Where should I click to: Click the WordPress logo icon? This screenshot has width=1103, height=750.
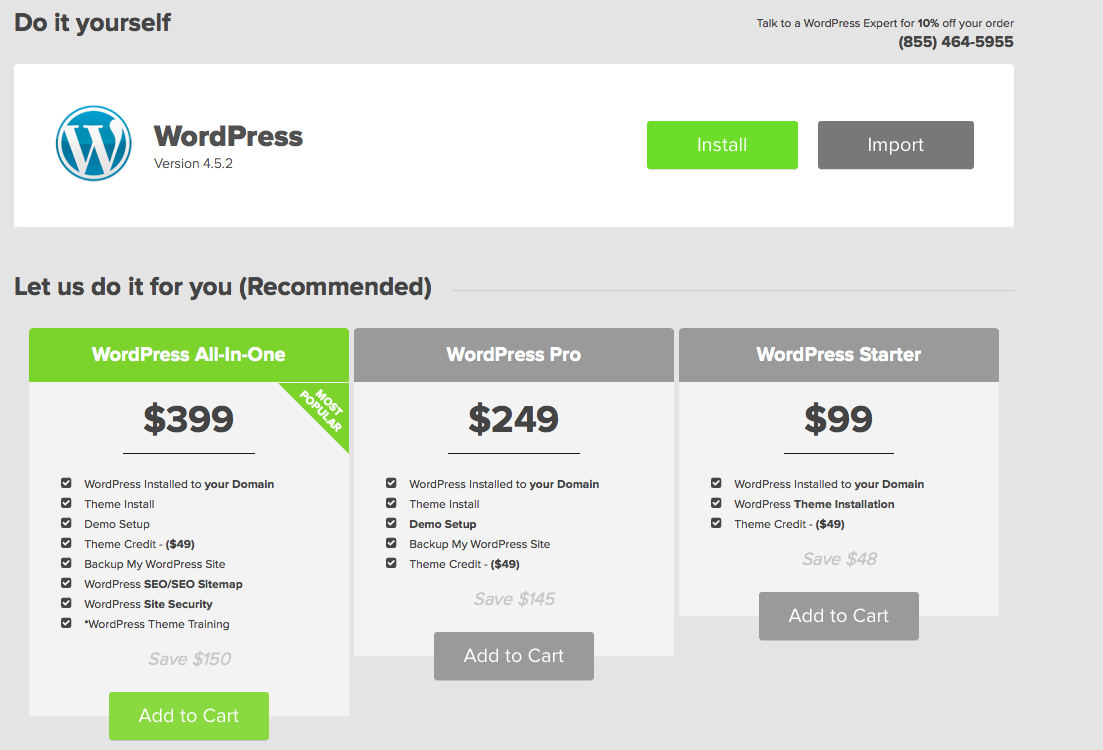coord(93,144)
